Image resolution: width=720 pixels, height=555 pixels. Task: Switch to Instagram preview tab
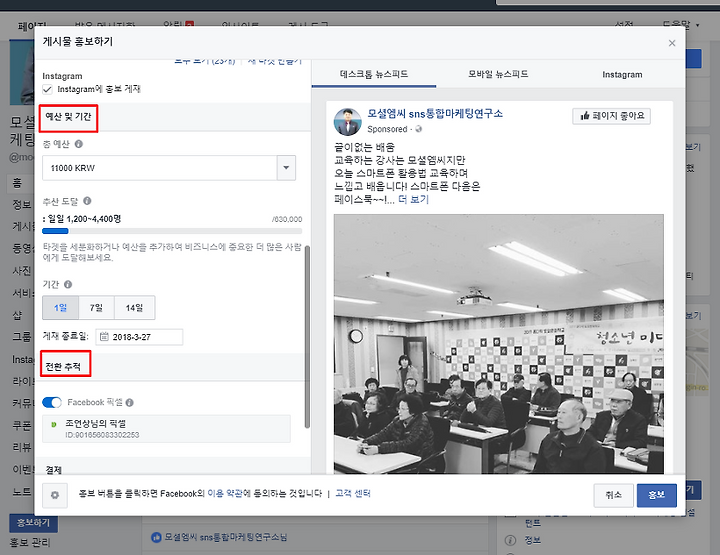click(622, 74)
